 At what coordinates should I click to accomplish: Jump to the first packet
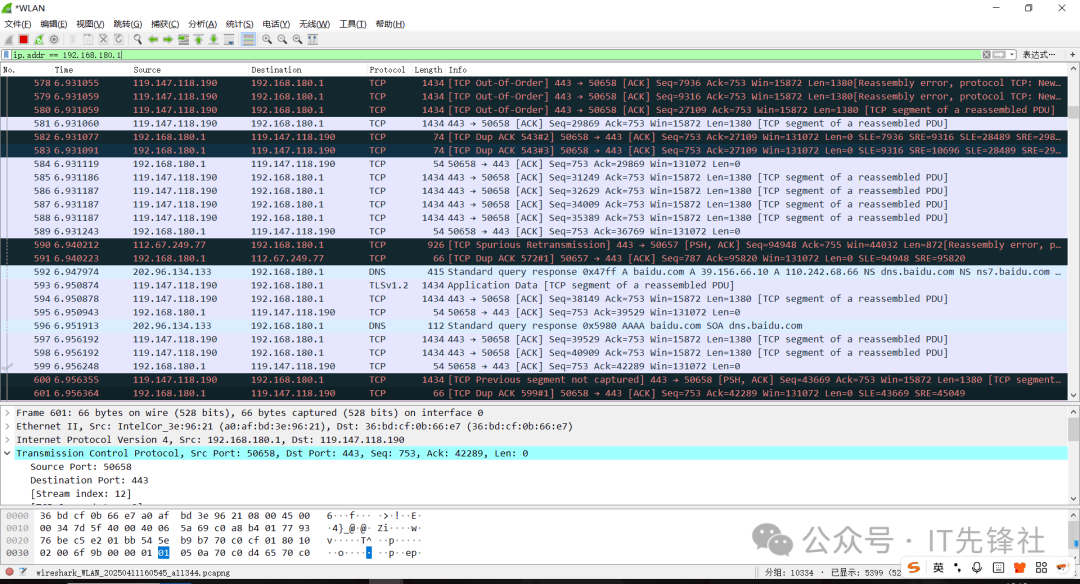[x=198, y=39]
